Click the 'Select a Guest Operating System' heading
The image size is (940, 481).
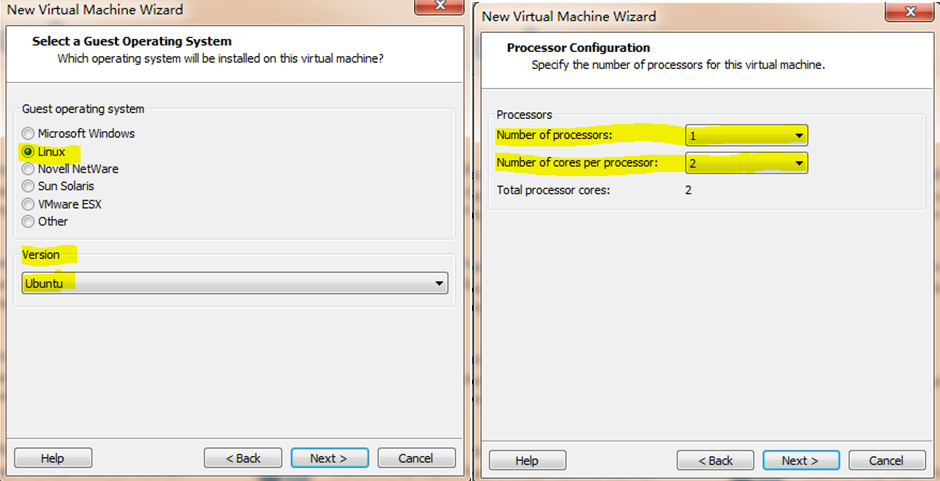click(132, 41)
